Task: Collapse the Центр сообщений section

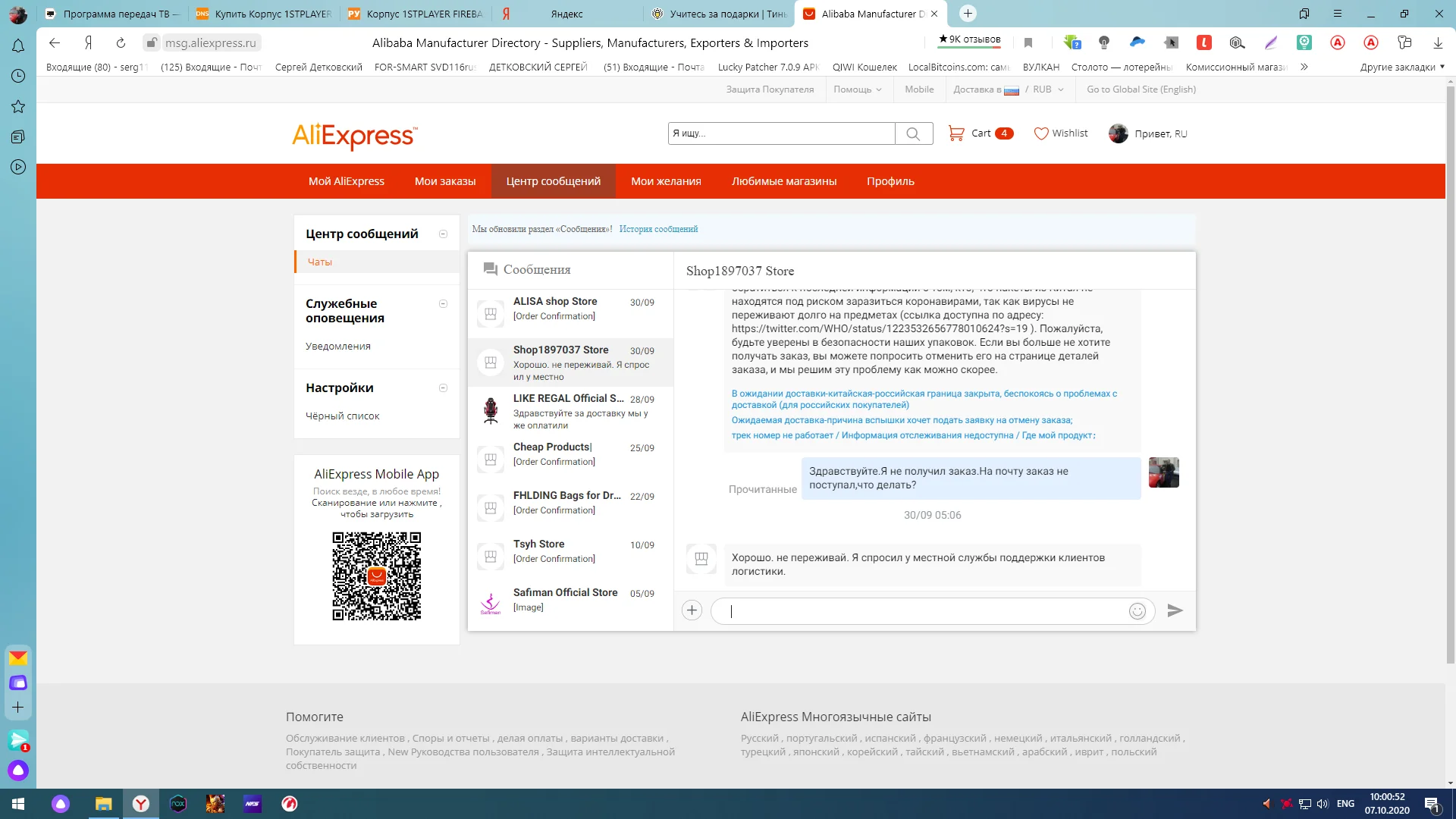Action: [x=443, y=234]
